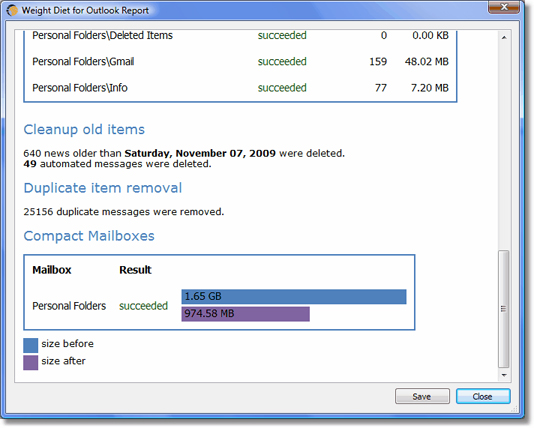Click the blue 1.65 GB size bar

click(x=294, y=297)
